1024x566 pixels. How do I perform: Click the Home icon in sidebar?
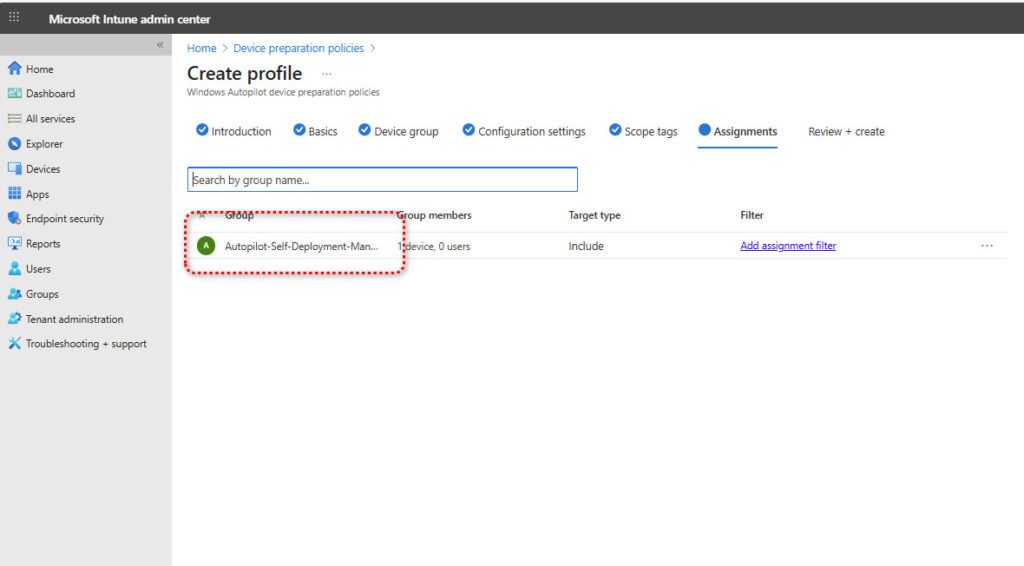coord(14,69)
